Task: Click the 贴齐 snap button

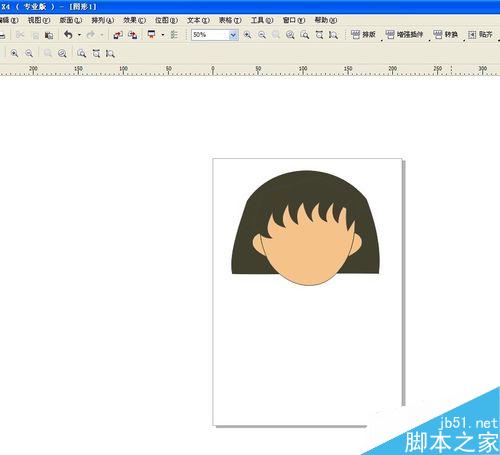Action: [x=480, y=34]
